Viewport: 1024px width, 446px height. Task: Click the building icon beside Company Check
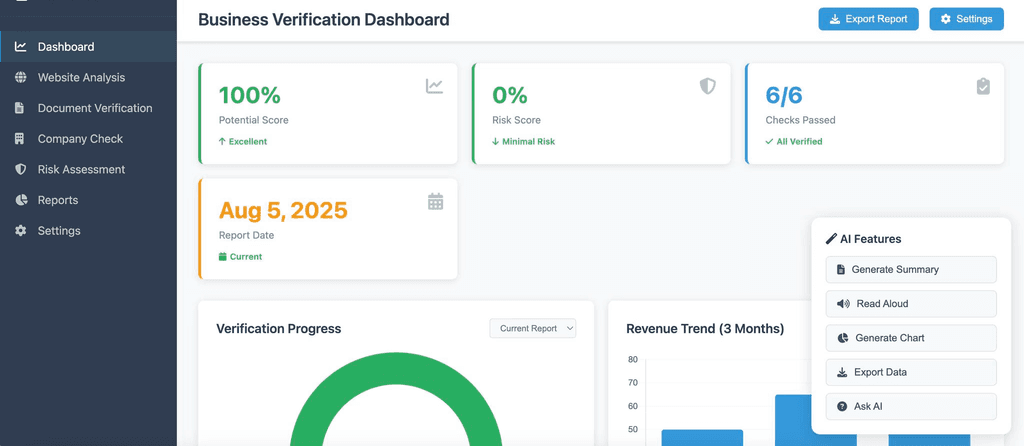(x=20, y=139)
